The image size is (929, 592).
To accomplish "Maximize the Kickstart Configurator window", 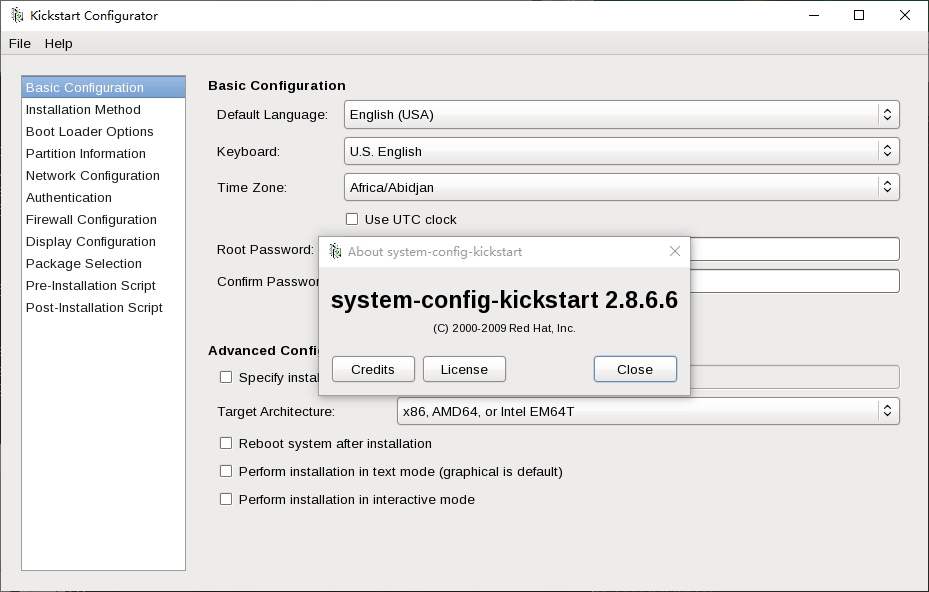I will (x=859, y=15).
